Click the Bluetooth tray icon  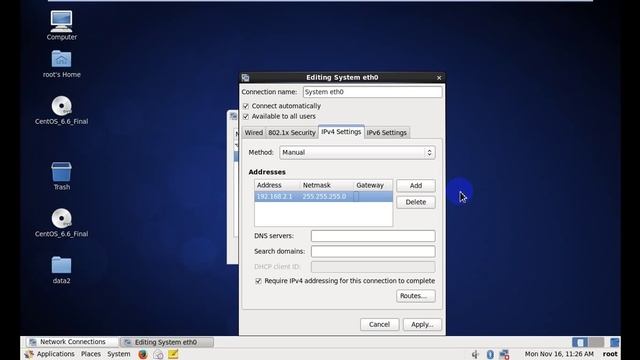(x=490, y=354)
